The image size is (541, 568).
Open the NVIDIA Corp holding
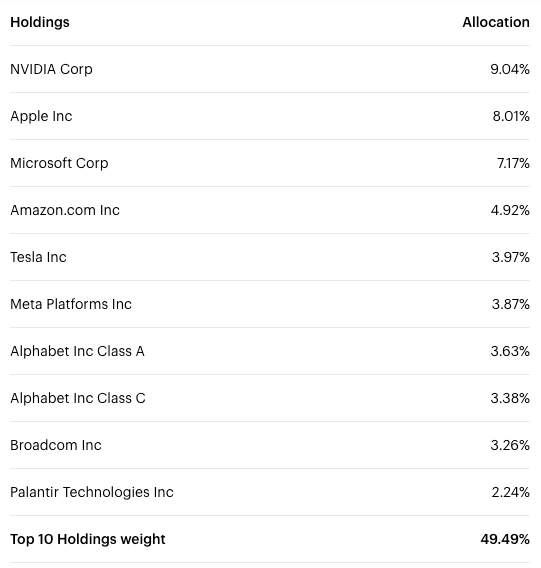(51, 69)
